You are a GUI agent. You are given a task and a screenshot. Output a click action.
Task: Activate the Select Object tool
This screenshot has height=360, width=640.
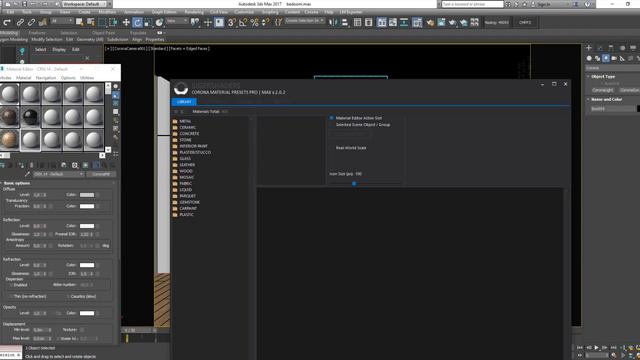[x=80, y=22]
